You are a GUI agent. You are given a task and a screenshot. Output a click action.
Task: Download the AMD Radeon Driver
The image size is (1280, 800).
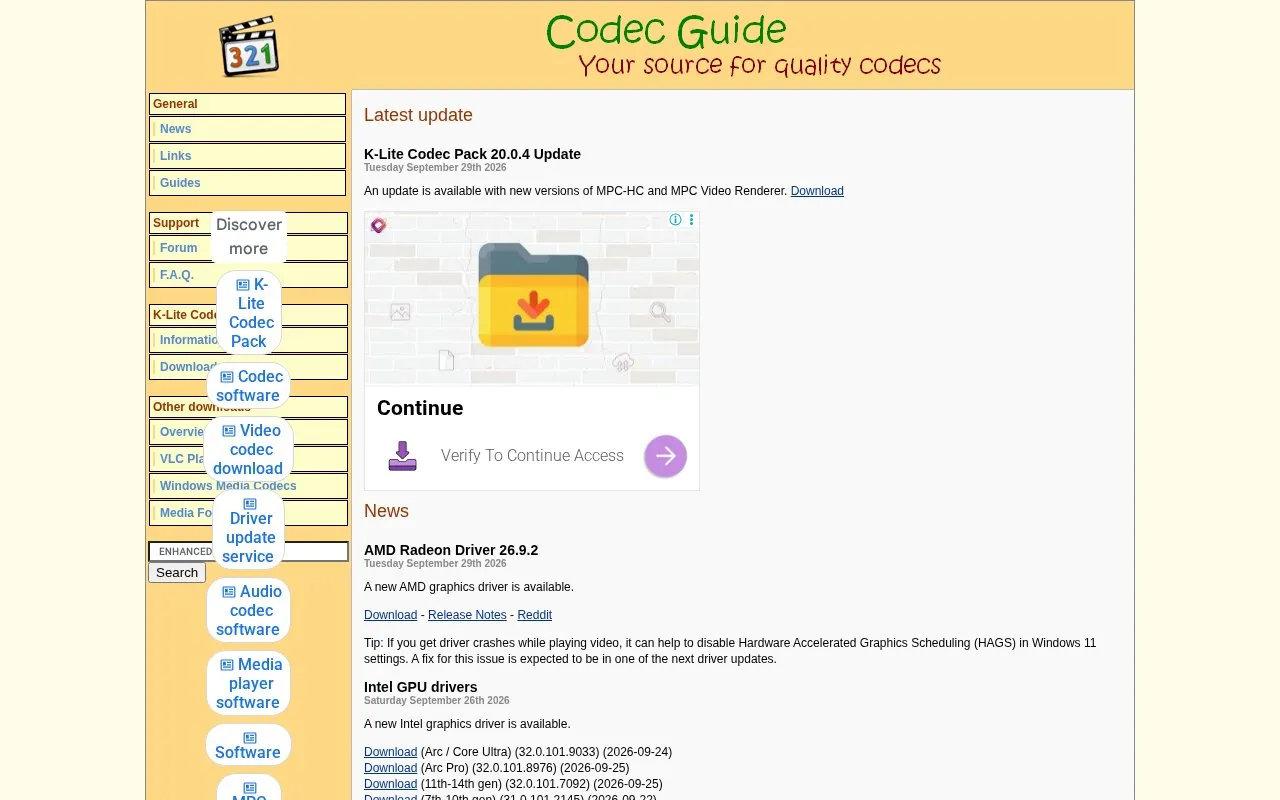click(x=390, y=615)
